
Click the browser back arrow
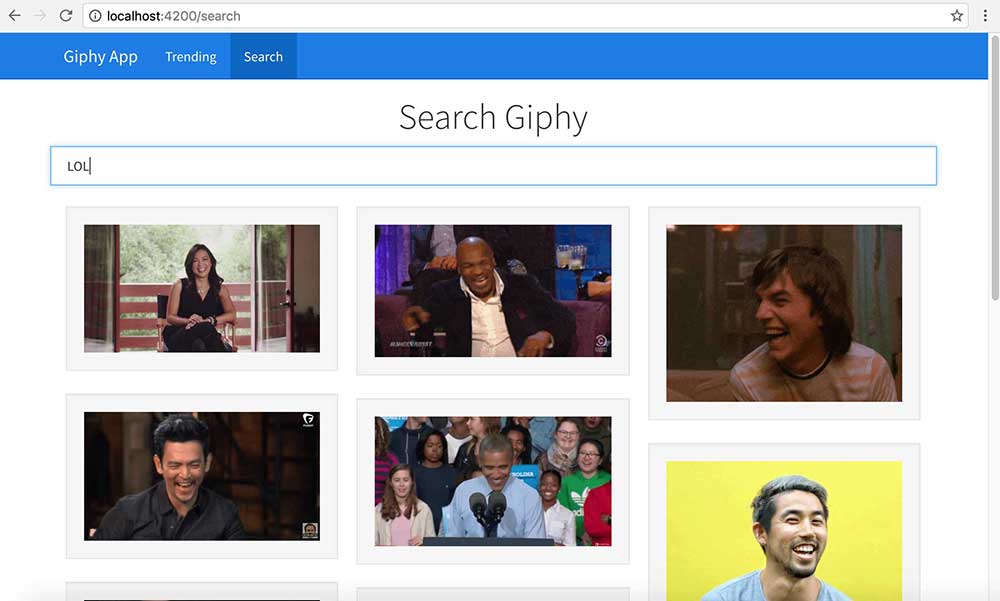(14, 16)
